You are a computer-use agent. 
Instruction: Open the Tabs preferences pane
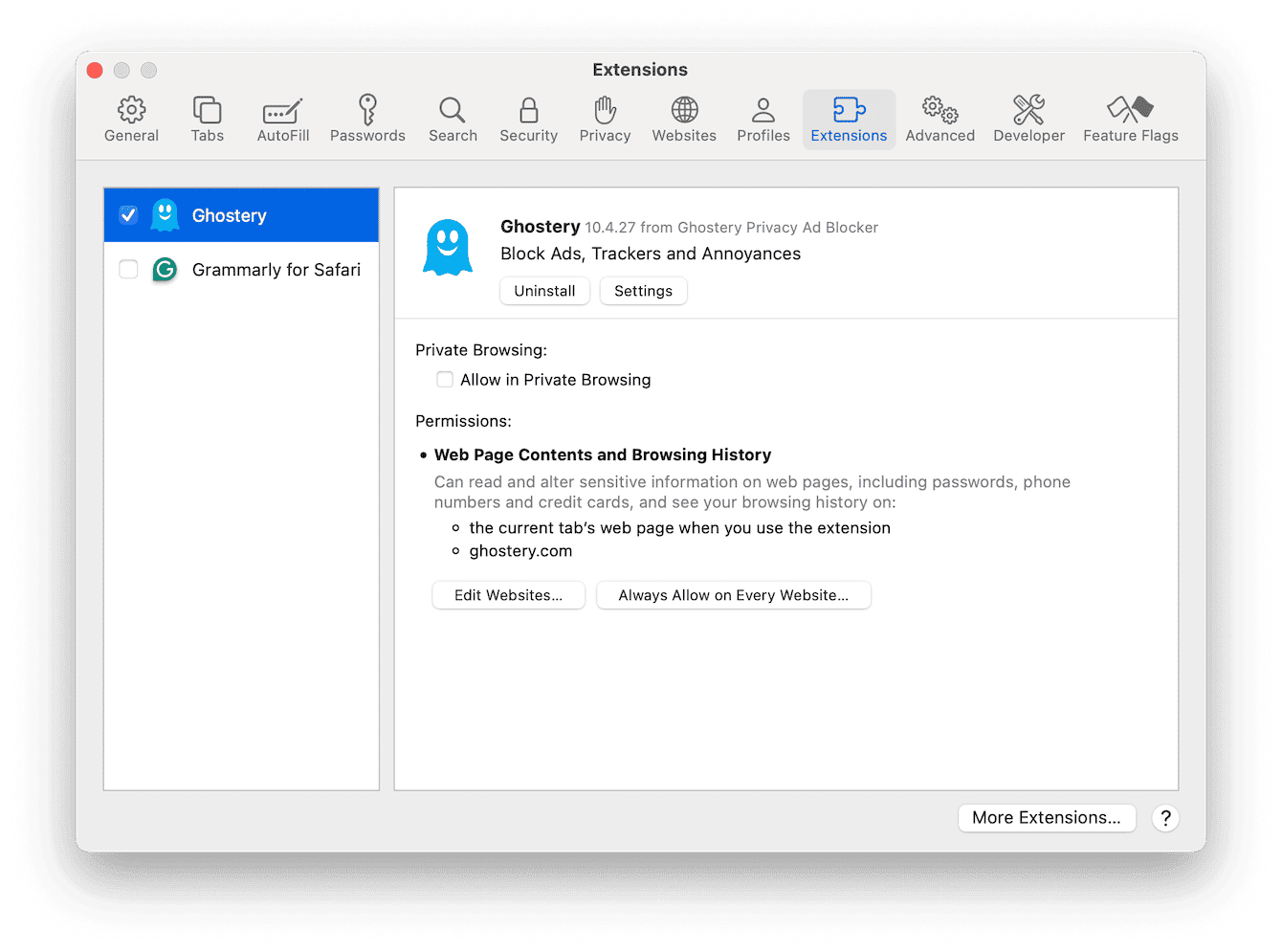pyautogui.click(x=207, y=118)
